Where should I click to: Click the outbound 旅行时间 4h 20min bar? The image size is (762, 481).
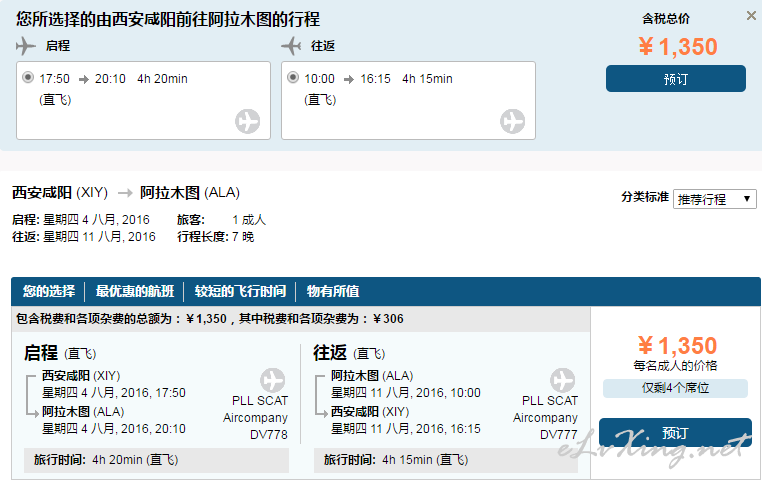pos(156,460)
